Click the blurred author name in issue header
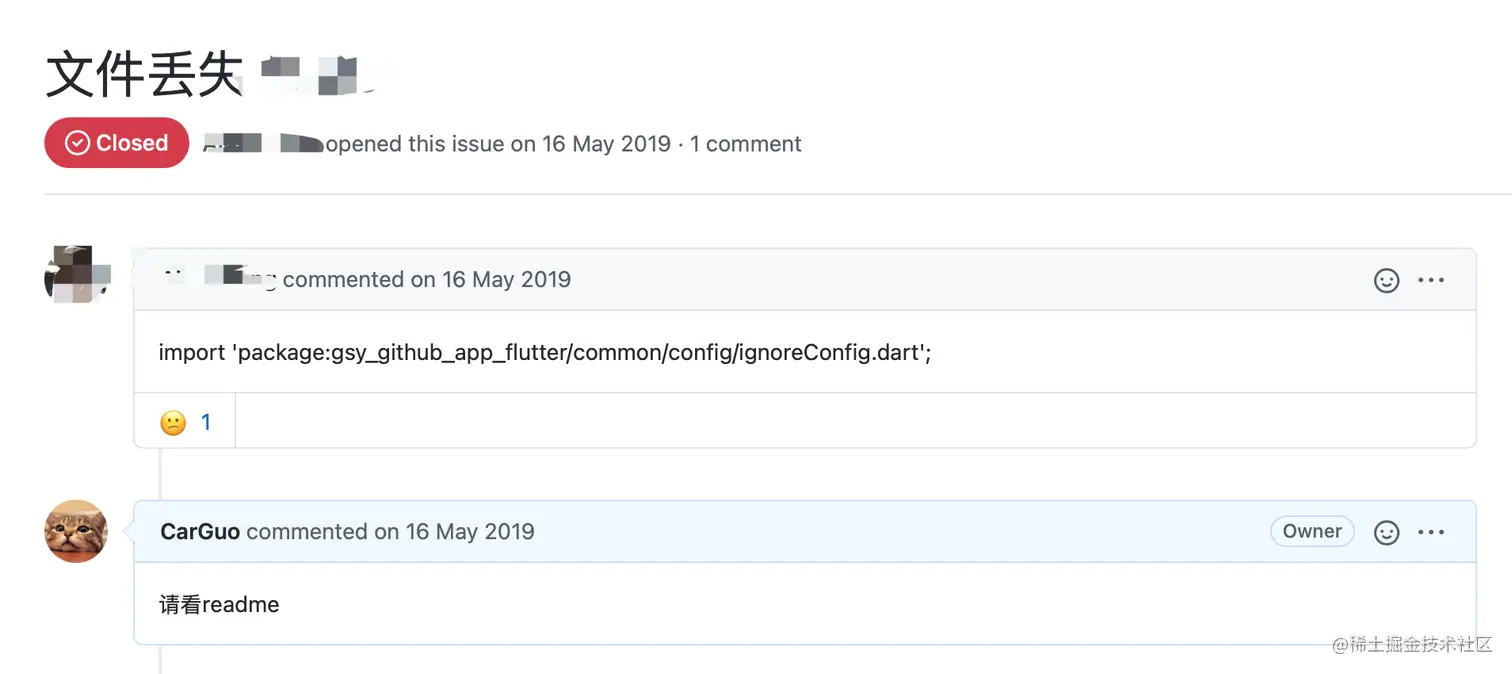The width and height of the screenshot is (1512, 674). pyautogui.click(x=263, y=144)
